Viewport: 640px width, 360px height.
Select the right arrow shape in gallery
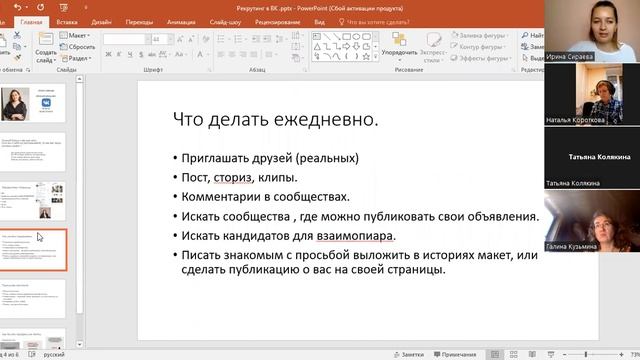(x=347, y=47)
